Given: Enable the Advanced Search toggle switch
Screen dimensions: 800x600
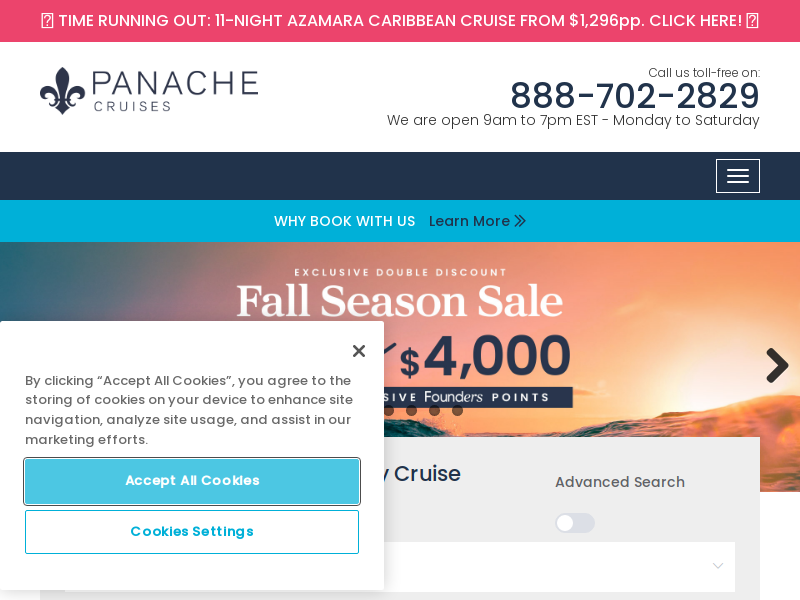Looking at the screenshot, I should pyautogui.click(x=574, y=523).
